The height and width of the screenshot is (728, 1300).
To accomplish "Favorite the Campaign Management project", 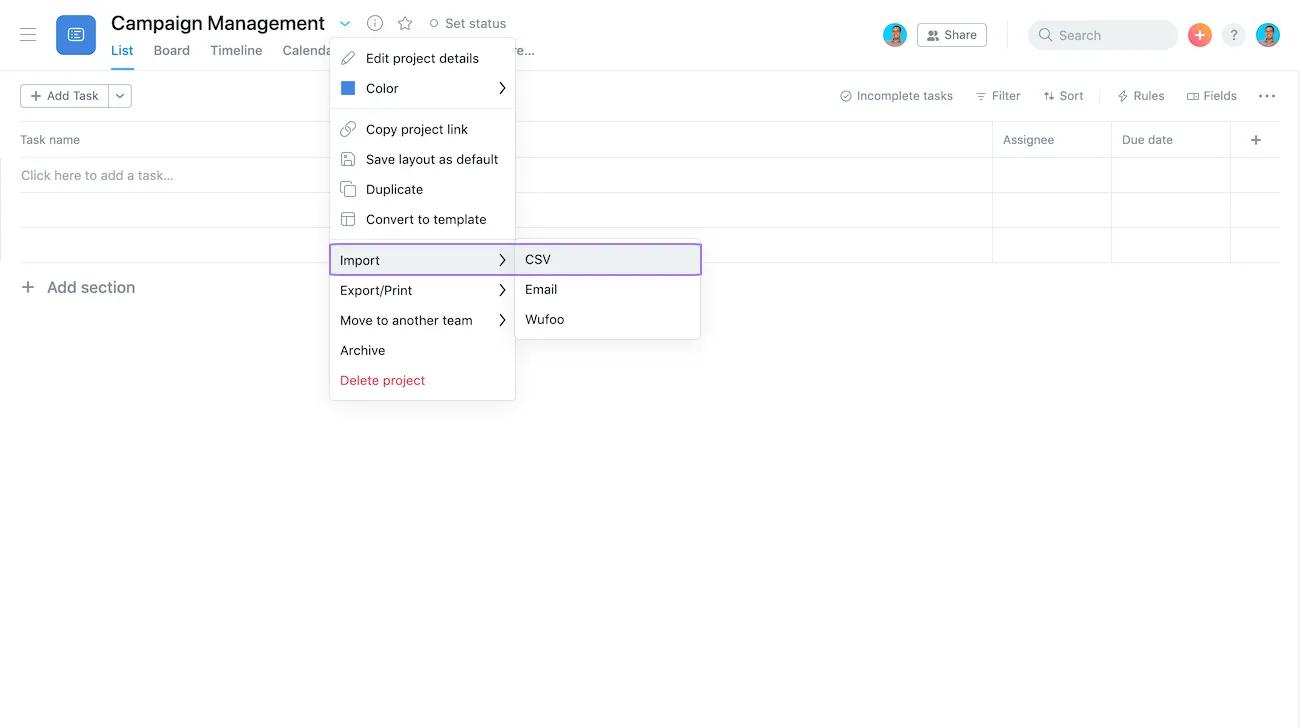I will click(x=404, y=22).
